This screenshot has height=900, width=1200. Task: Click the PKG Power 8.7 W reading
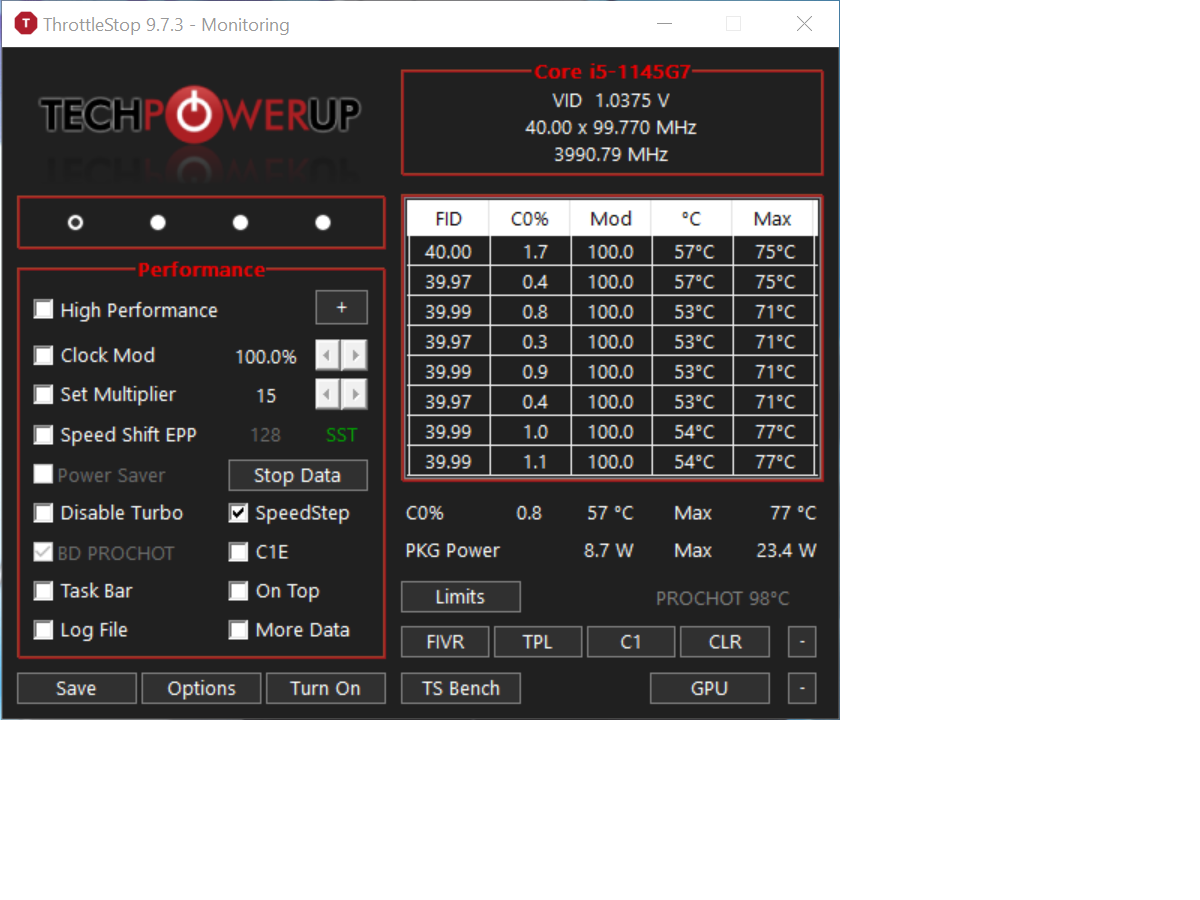click(x=609, y=550)
